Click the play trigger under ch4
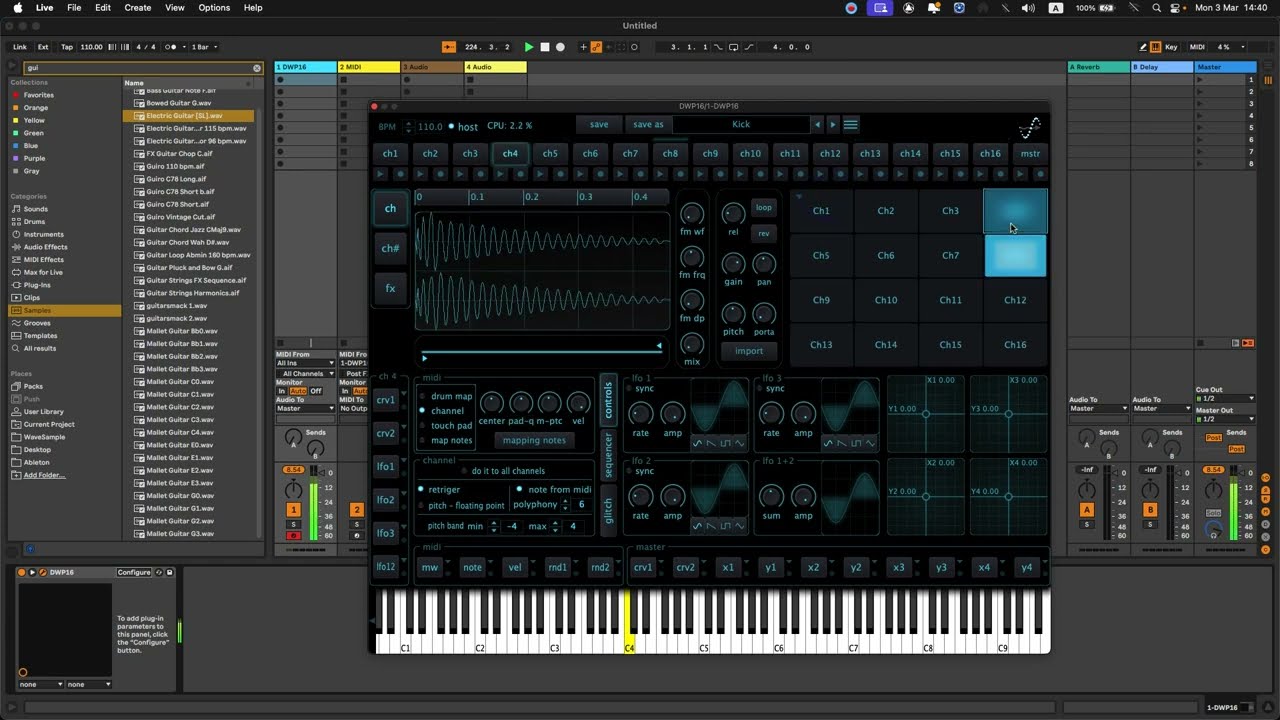The width and height of the screenshot is (1280, 720). (x=499, y=174)
